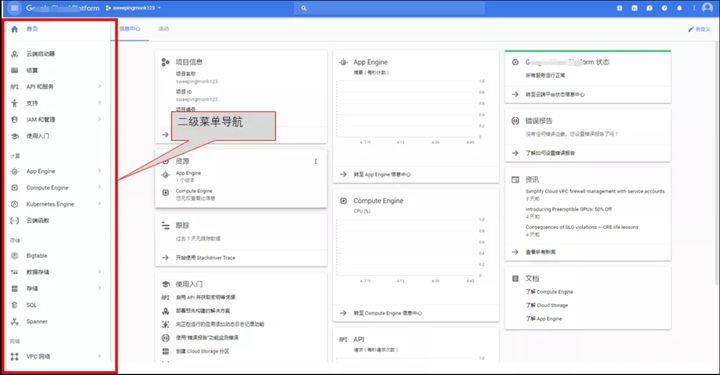Open the resources card three-dot menu
The image size is (720, 375).
(315, 161)
